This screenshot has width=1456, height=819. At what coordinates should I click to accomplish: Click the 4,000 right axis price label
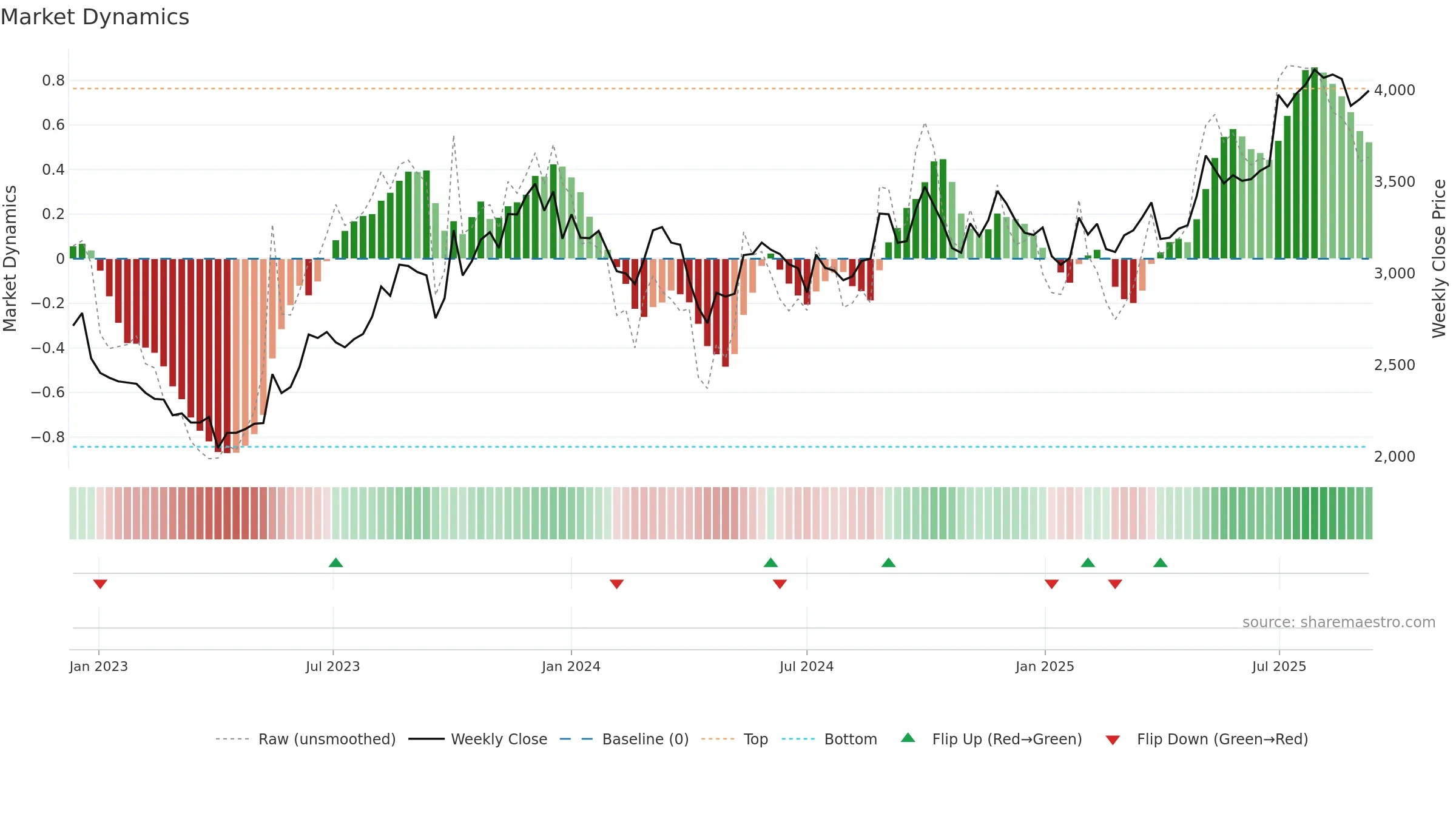(1395, 90)
